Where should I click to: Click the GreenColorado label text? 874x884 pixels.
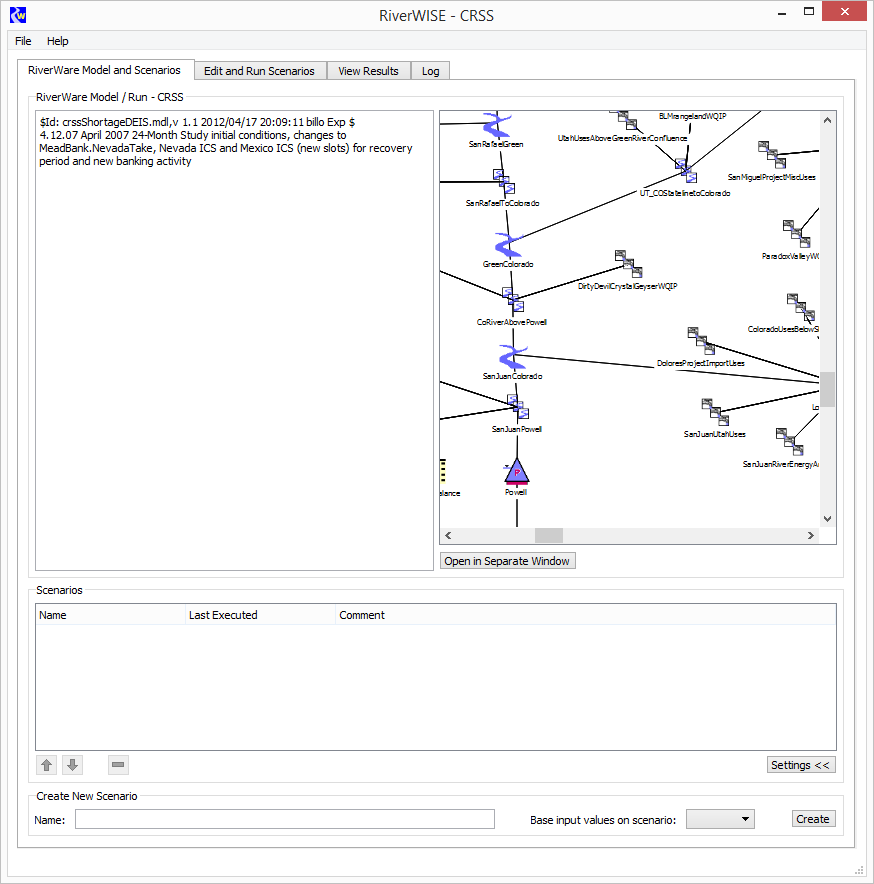click(508, 264)
